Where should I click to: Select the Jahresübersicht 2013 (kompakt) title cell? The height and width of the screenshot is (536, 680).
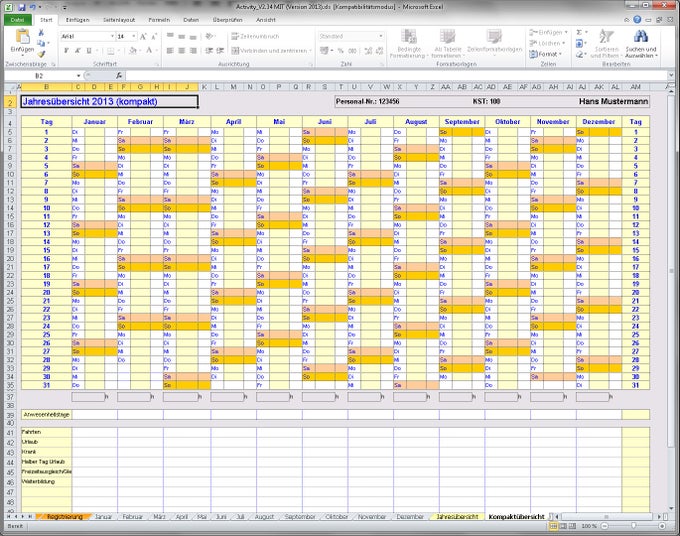(109, 101)
